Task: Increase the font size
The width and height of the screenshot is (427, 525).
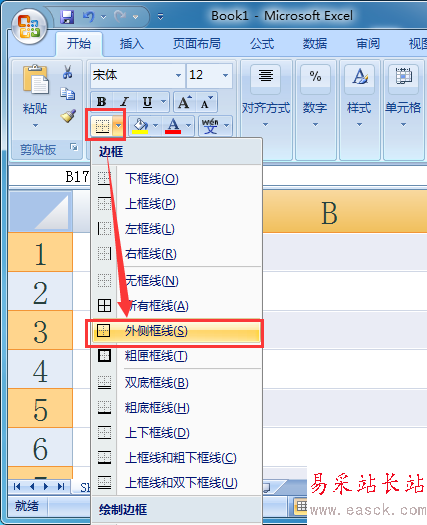Action: [185, 102]
